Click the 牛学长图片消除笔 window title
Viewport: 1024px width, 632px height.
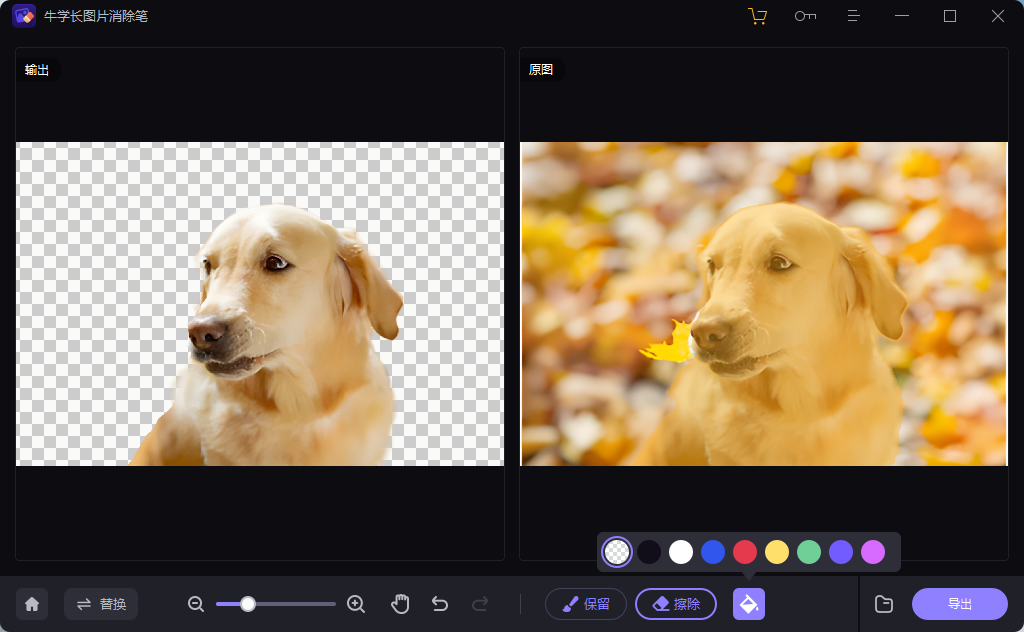tap(96, 16)
